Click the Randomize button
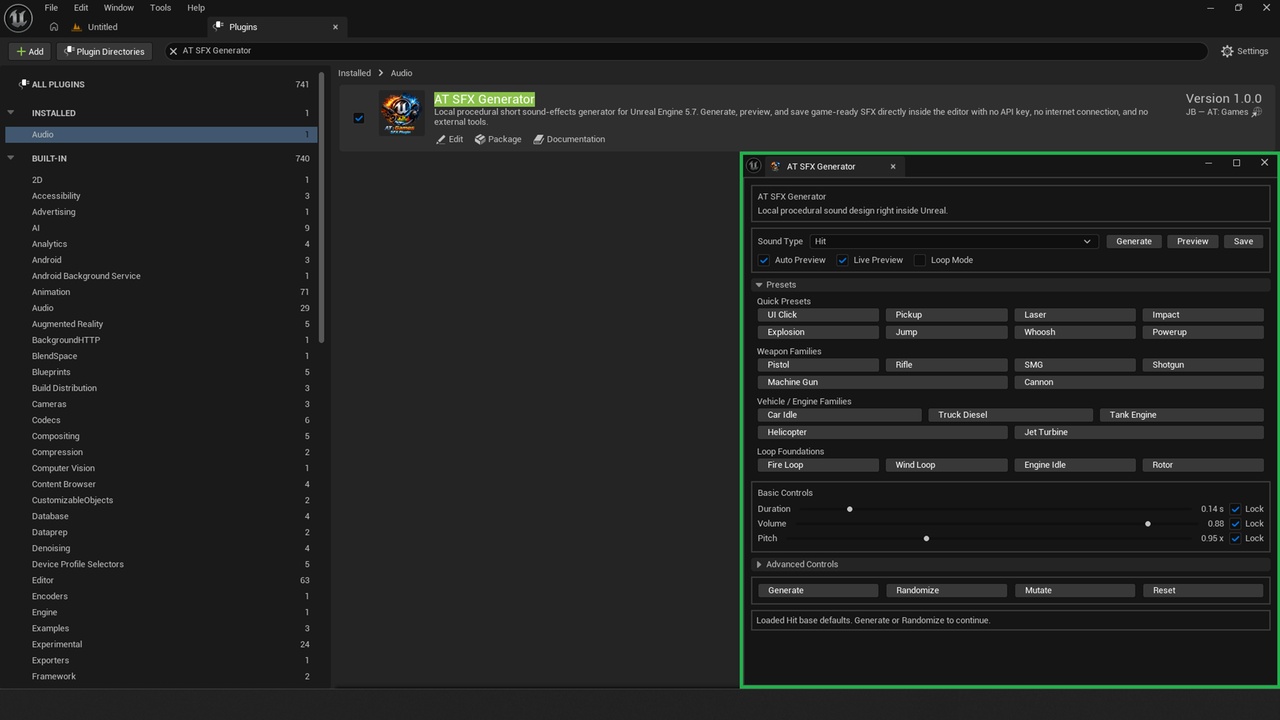Image resolution: width=1280 pixels, height=720 pixels. [x=946, y=590]
